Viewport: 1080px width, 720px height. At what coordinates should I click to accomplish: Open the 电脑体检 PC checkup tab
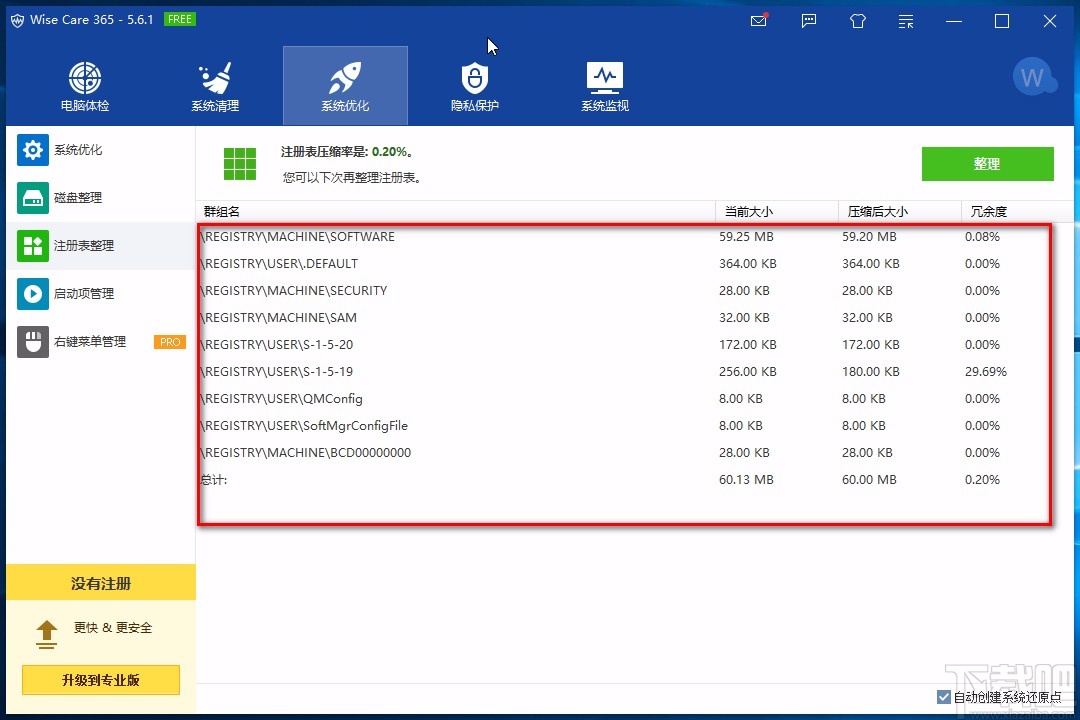85,86
